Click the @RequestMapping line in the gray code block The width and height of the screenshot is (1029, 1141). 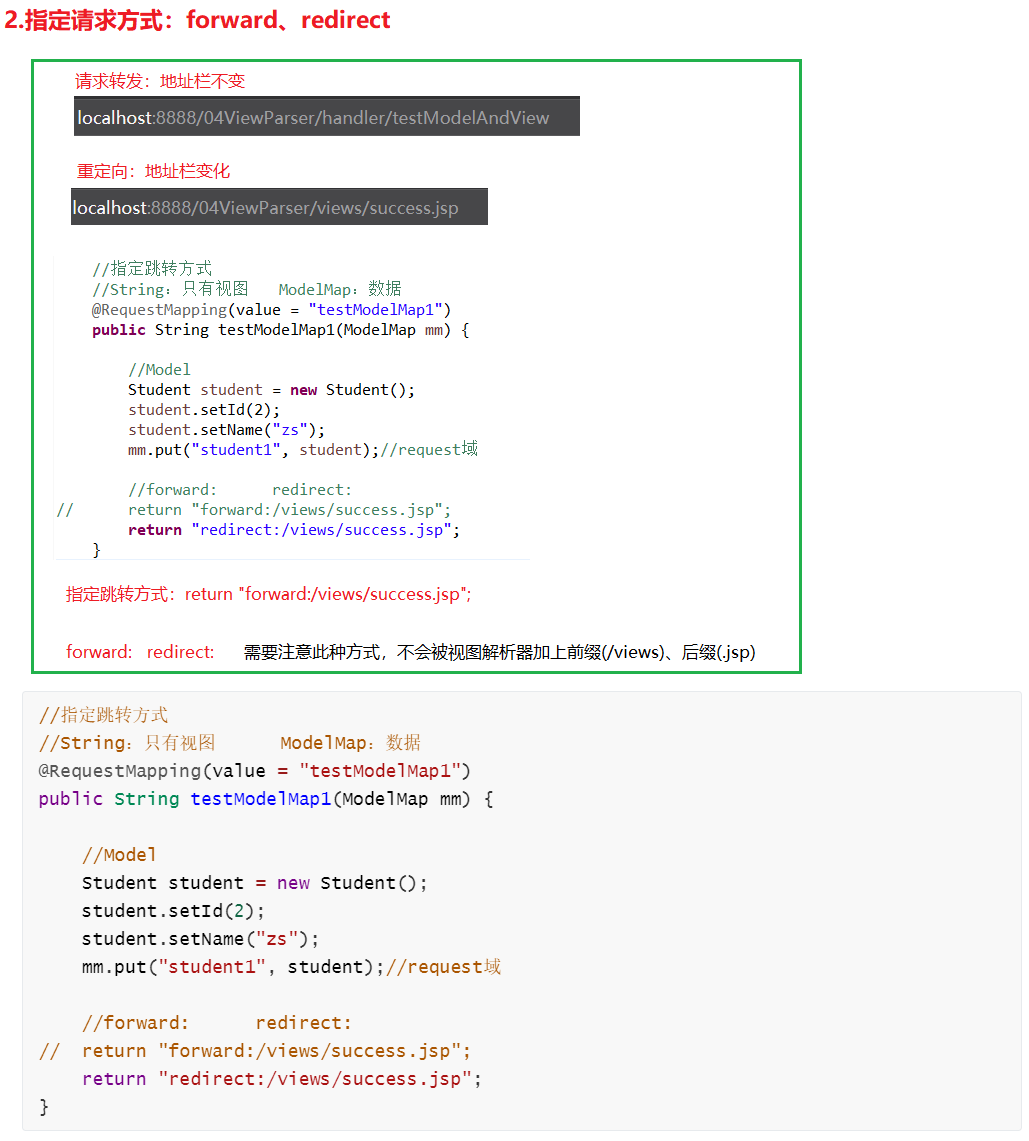(x=254, y=771)
